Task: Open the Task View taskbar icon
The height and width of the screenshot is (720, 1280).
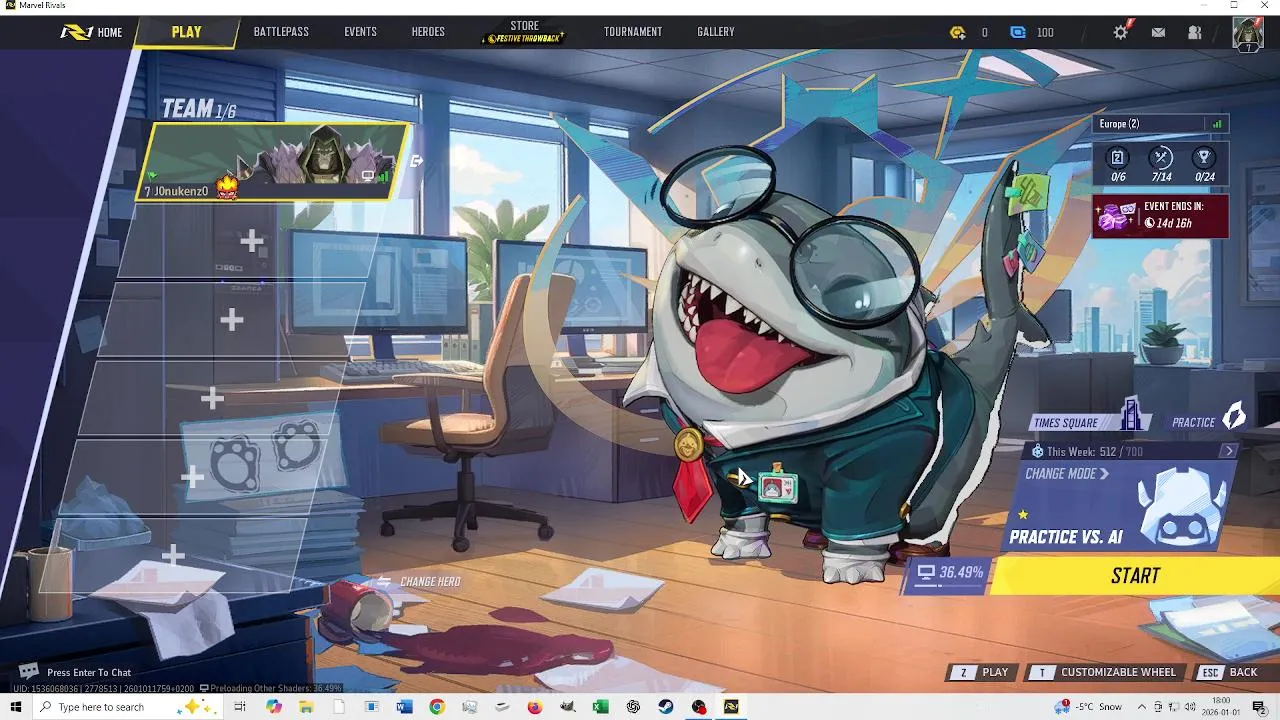Action: tap(240, 707)
